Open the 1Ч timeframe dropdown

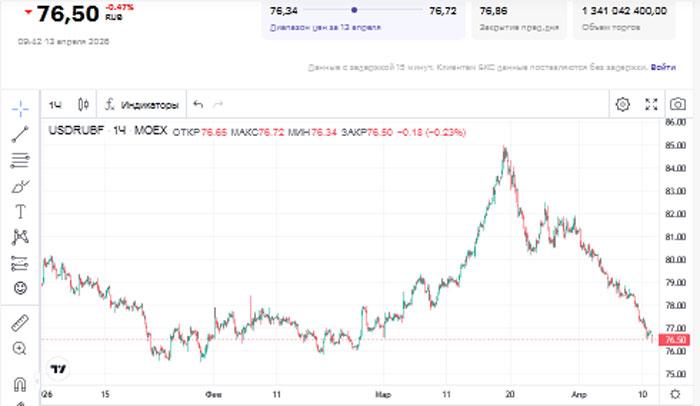pyautogui.click(x=55, y=104)
